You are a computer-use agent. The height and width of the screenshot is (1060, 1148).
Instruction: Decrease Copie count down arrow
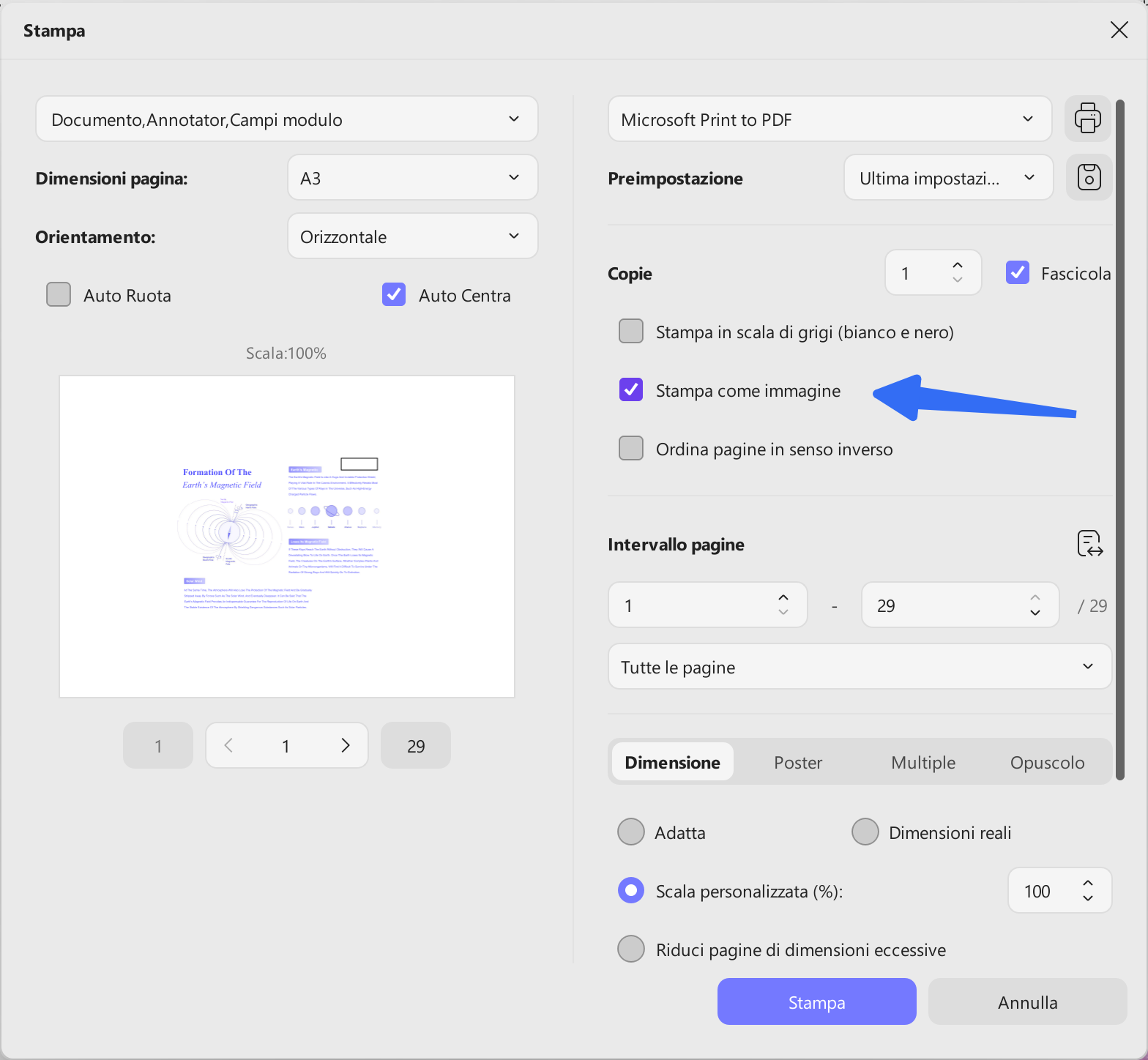tap(957, 280)
